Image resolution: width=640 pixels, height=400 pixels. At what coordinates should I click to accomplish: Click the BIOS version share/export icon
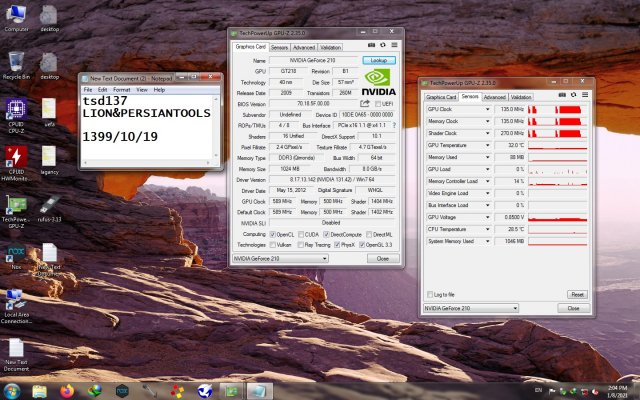point(365,103)
